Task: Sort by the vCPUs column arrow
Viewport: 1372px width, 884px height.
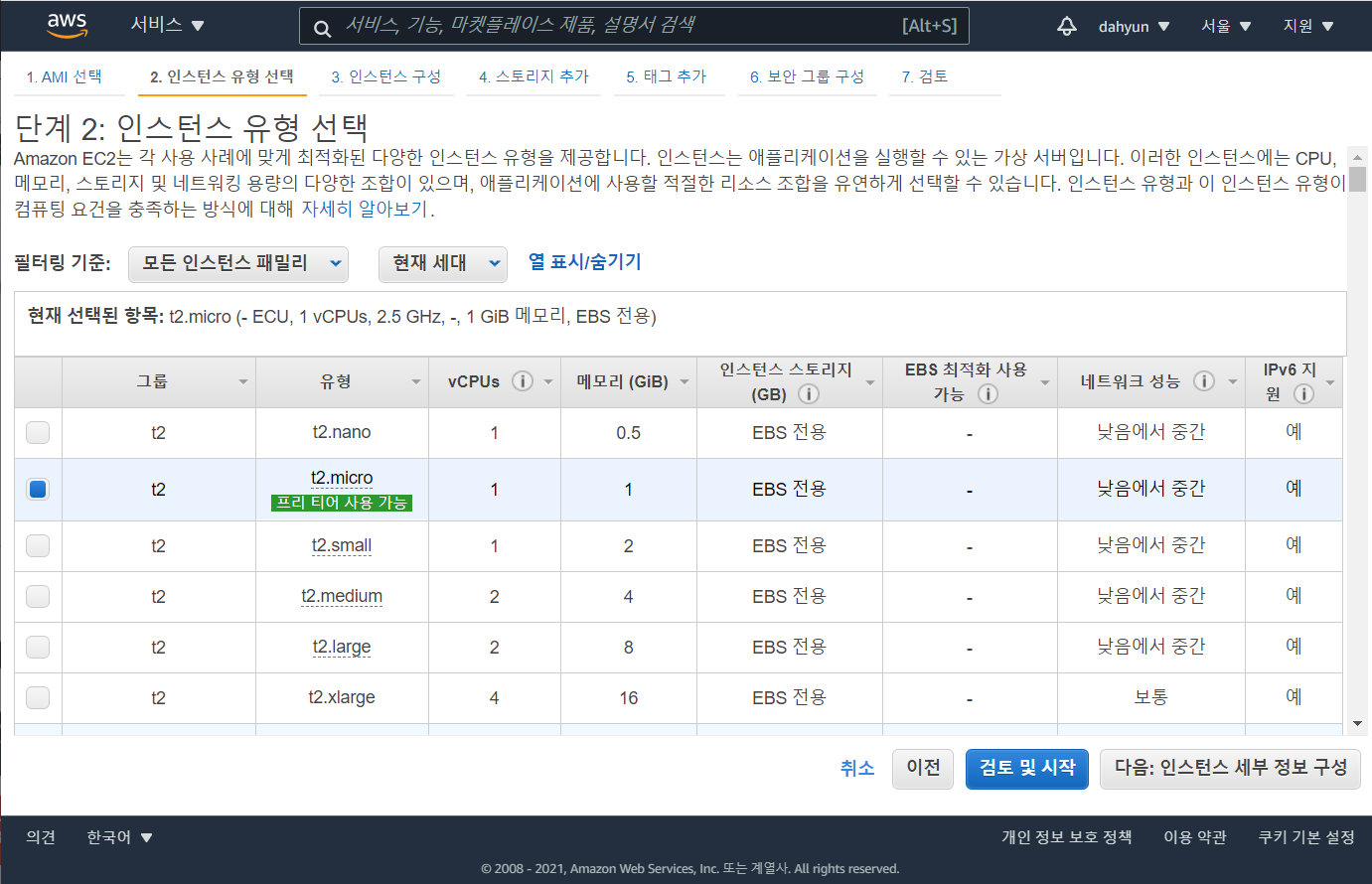Action: click(548, 382)
